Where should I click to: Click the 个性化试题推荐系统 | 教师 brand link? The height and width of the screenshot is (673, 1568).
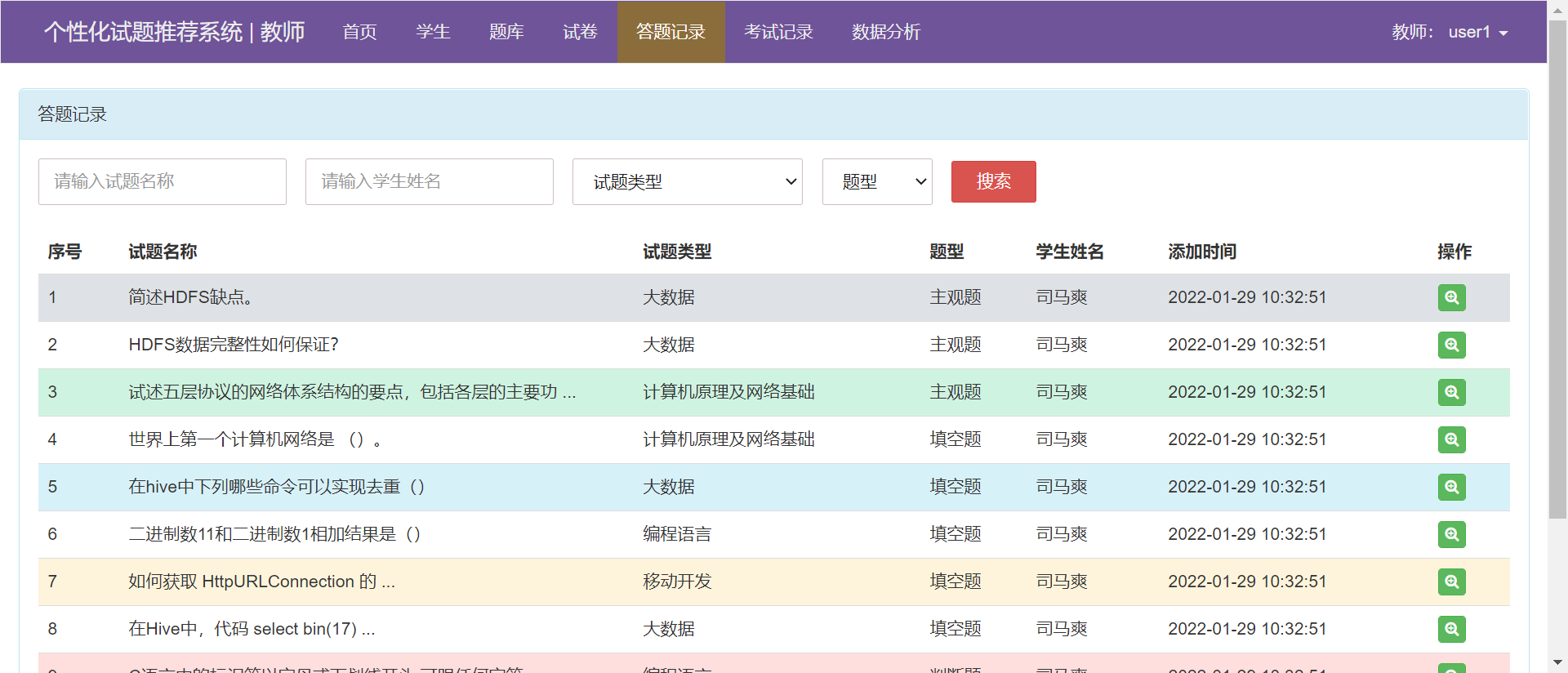click(x=174, y=32)
